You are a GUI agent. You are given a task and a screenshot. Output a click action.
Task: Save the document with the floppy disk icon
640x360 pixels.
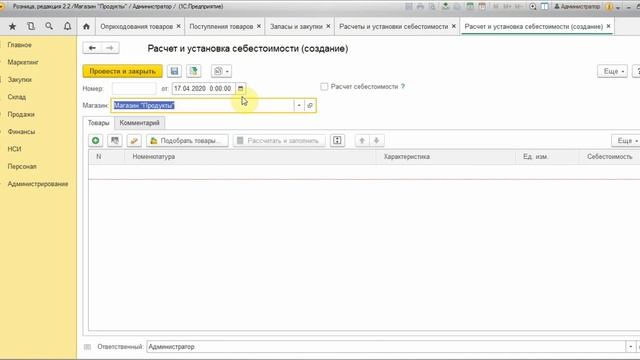pos(174,71)
